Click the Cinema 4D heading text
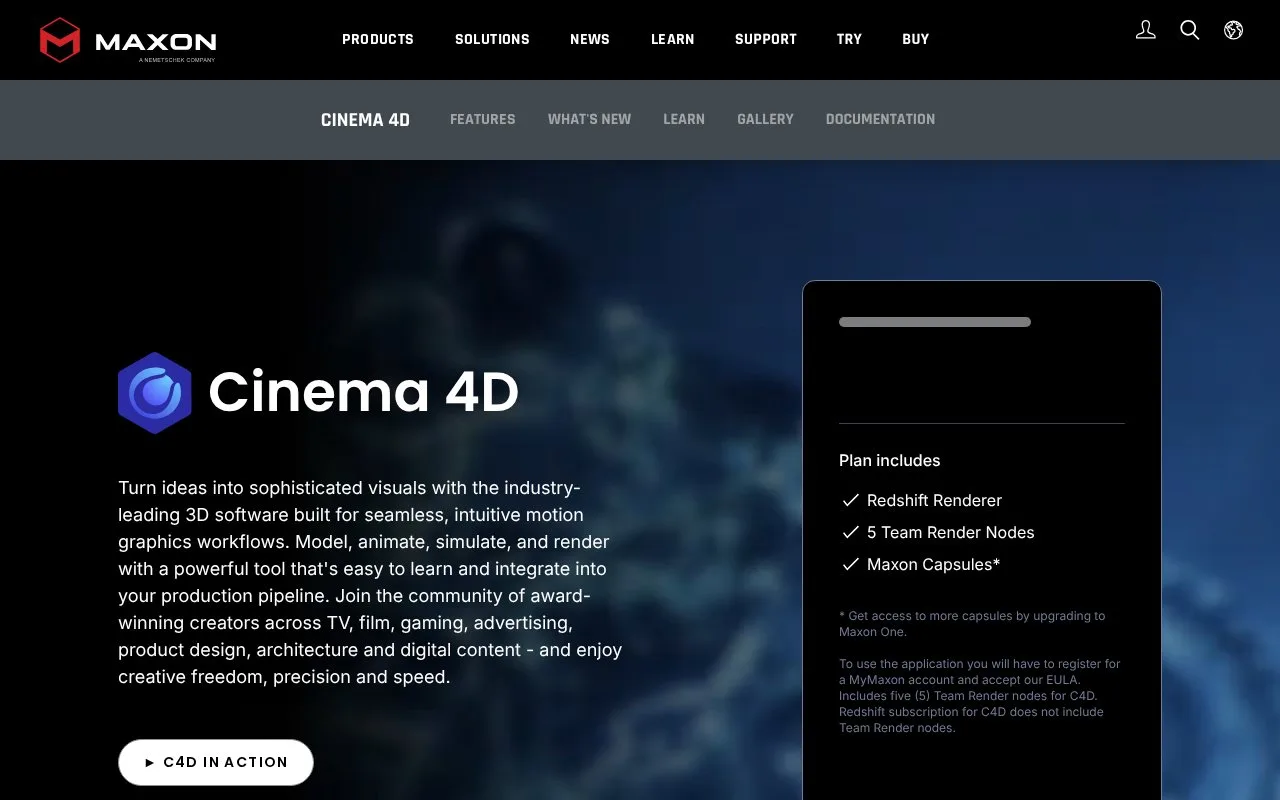1280x800 pixels. 363,392
